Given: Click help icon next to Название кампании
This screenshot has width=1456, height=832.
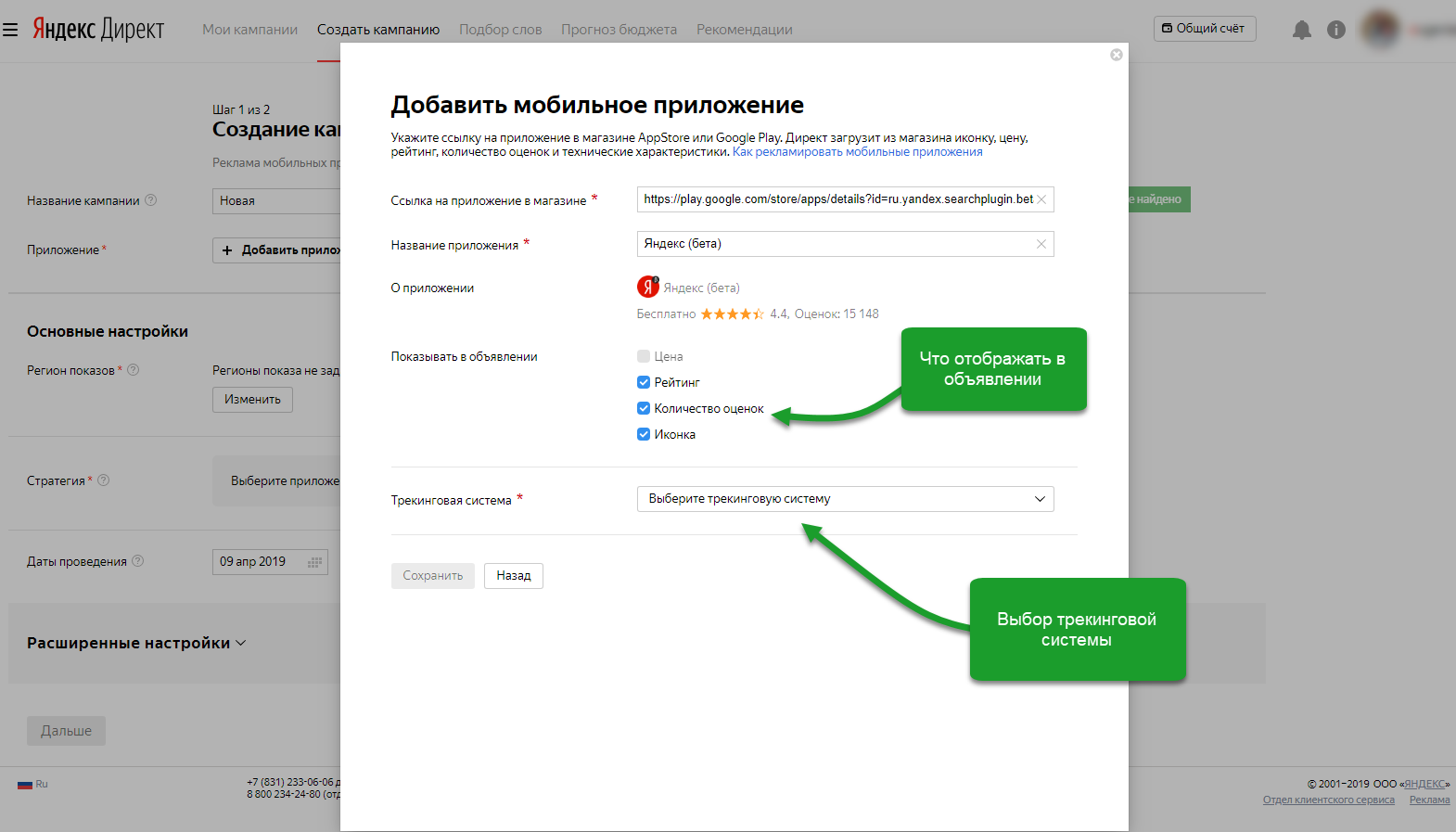Looking at the screenshot, I should (151, 200).
